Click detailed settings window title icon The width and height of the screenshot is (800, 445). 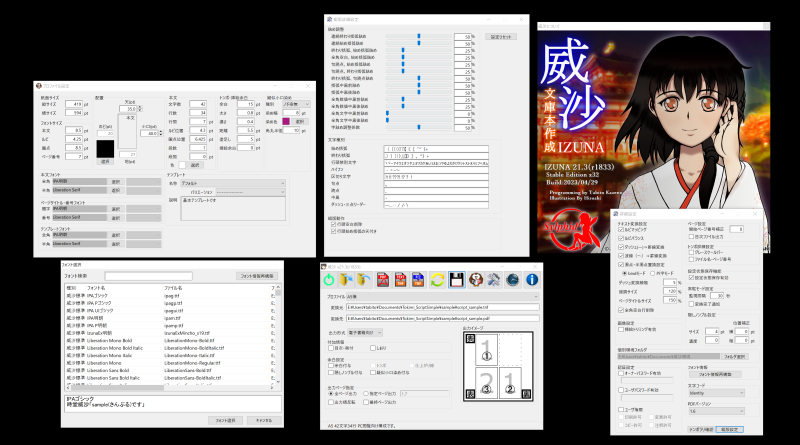coord(616,214)
